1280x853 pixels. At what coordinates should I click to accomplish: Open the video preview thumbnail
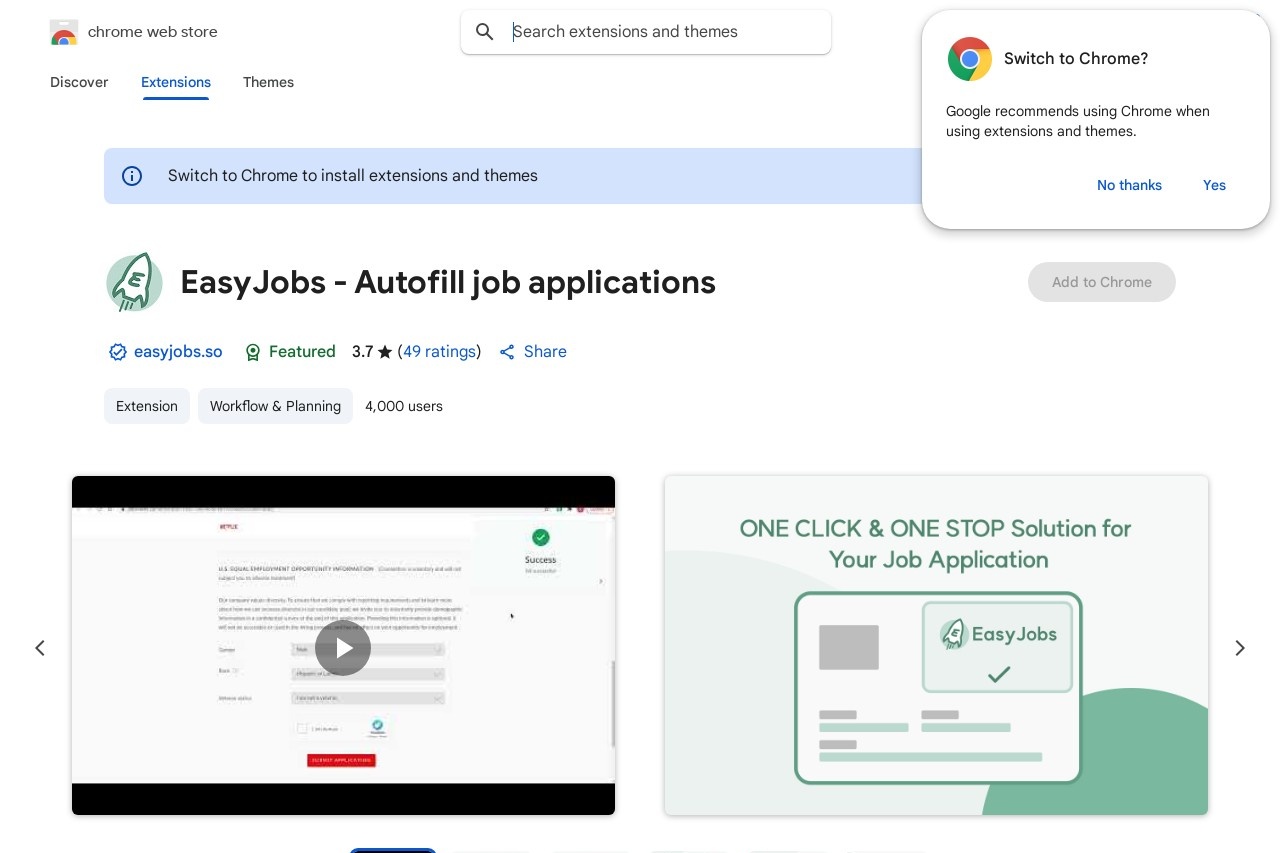coord(343,645)
